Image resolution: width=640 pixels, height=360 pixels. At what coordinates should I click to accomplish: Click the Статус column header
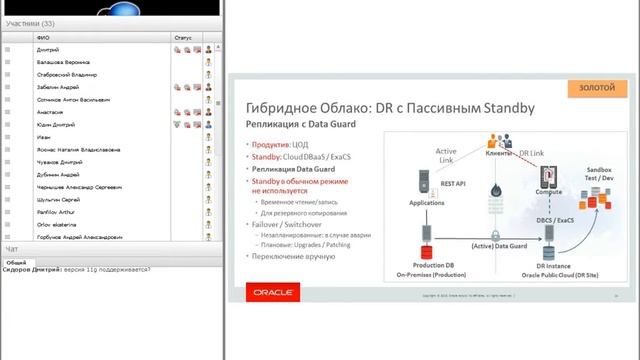click(x=187, y=38)
